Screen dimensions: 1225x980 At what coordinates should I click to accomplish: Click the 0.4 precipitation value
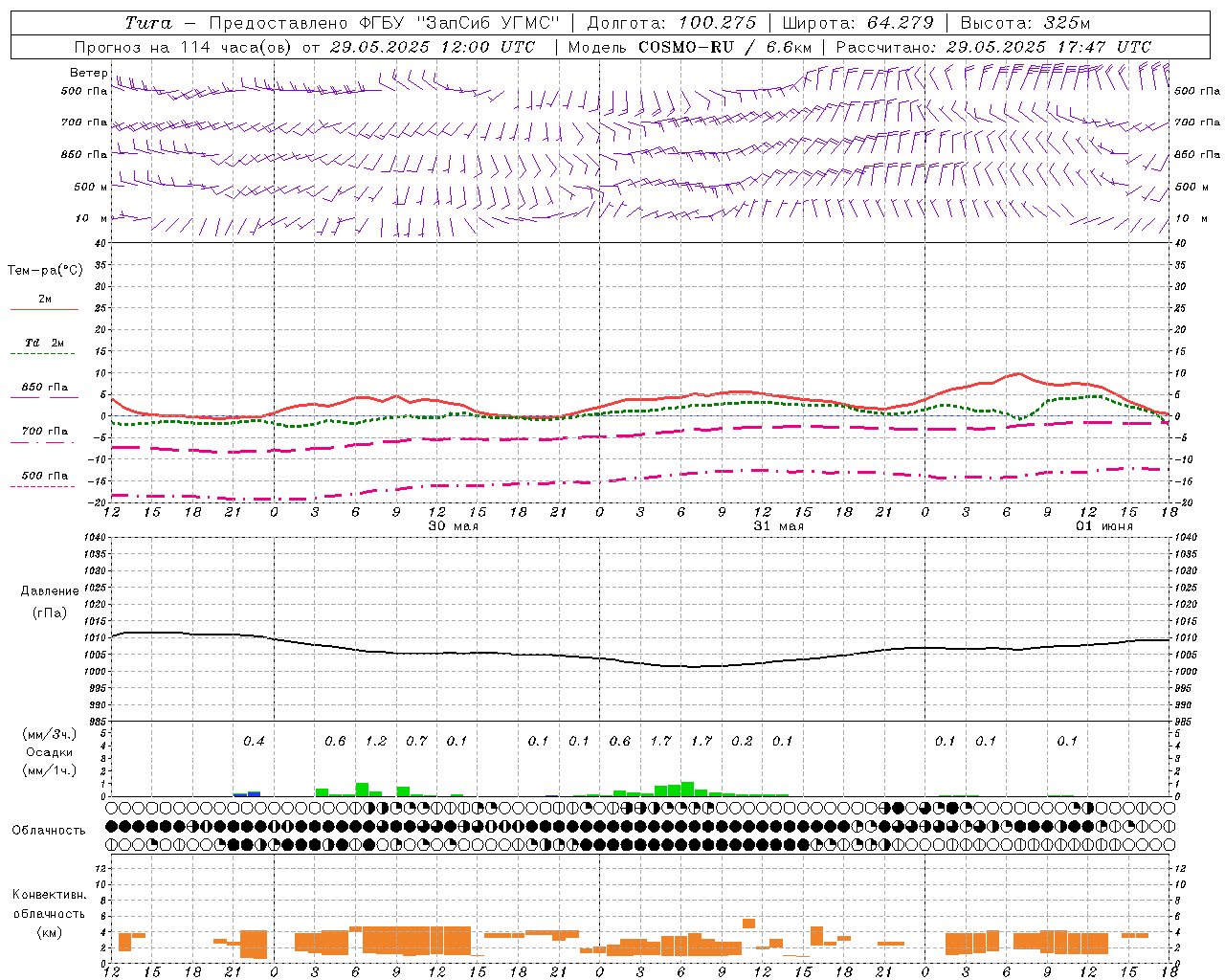[x=254, y=741]
